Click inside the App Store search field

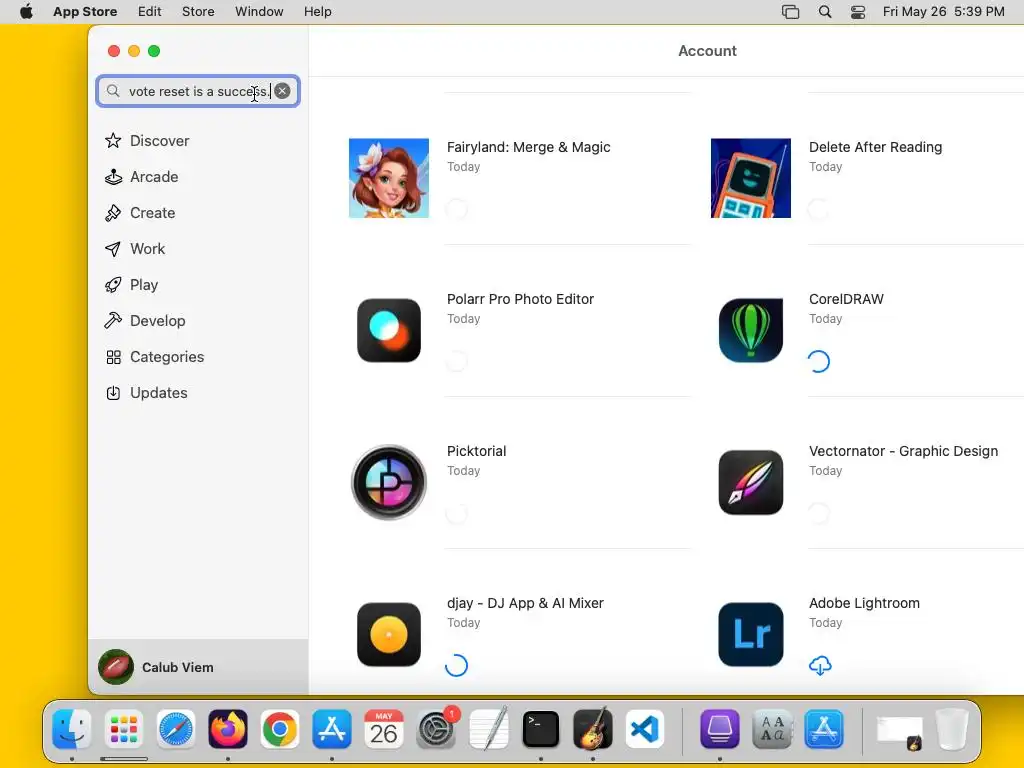198,91
